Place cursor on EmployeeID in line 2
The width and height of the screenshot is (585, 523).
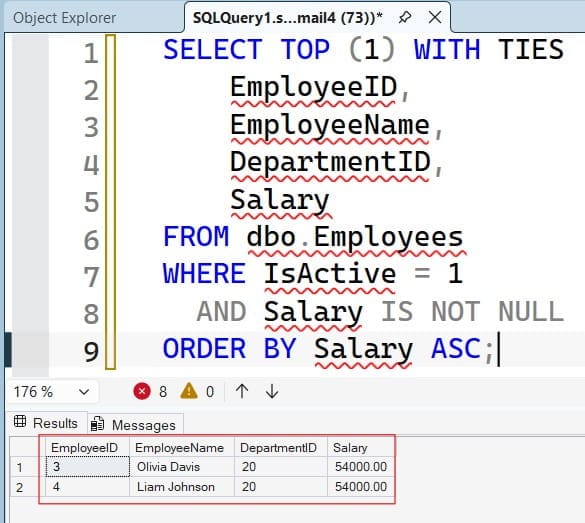(313, 88)
